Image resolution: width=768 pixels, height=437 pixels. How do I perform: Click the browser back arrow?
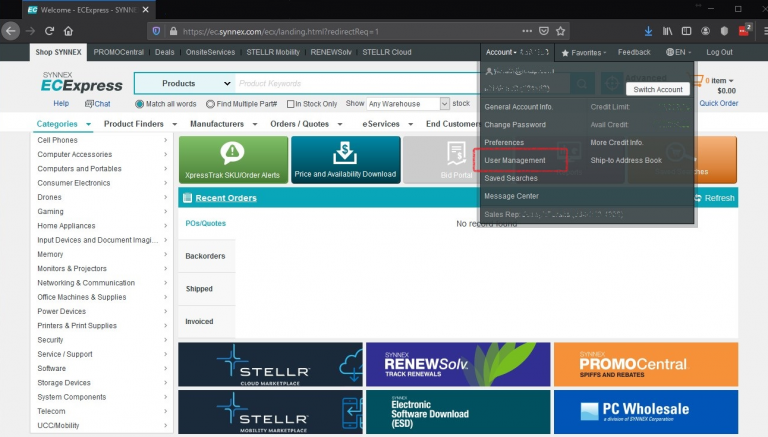[x=11, y=31]
